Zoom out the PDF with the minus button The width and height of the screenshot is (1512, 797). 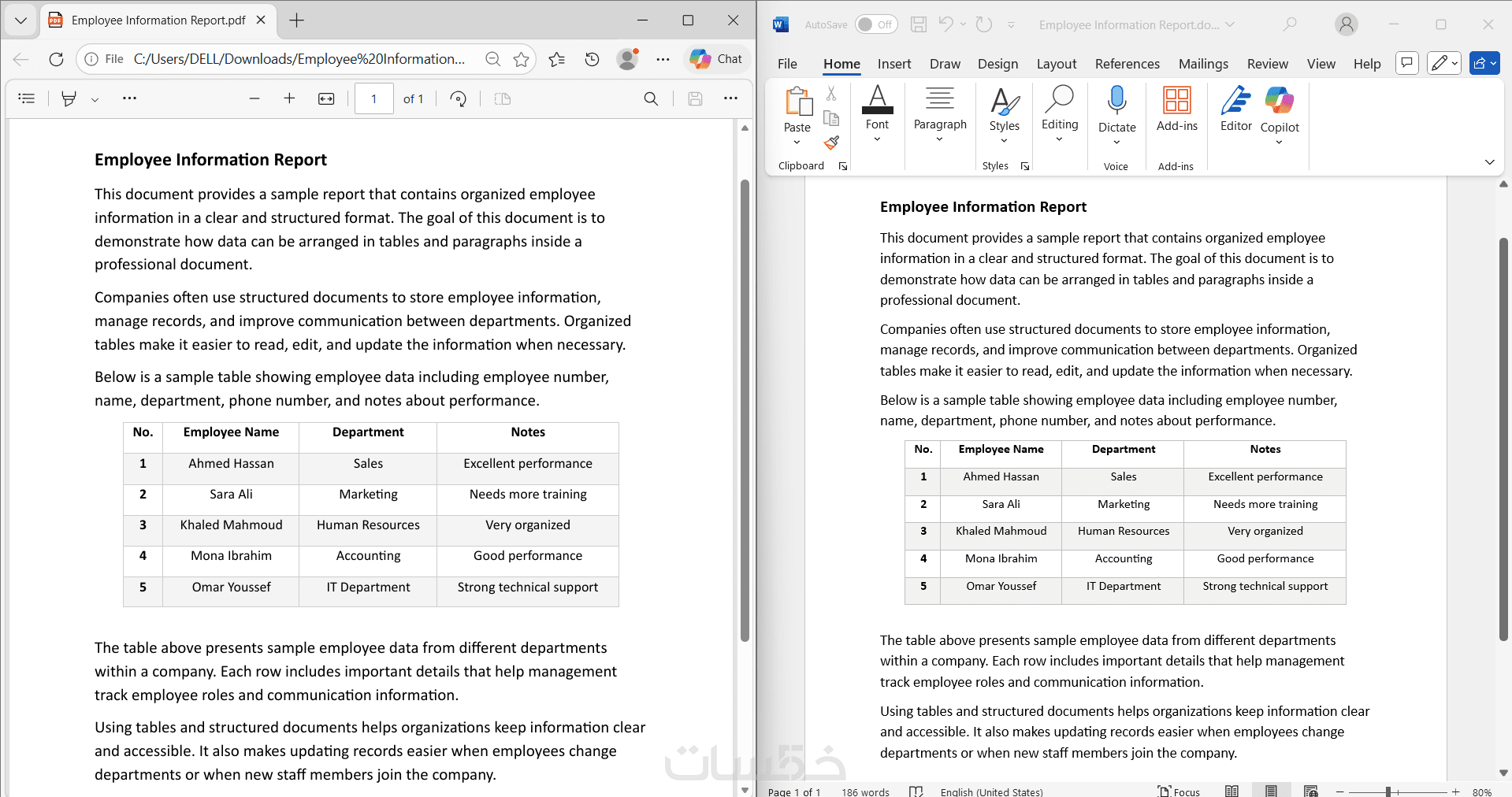tap(254, 98)
